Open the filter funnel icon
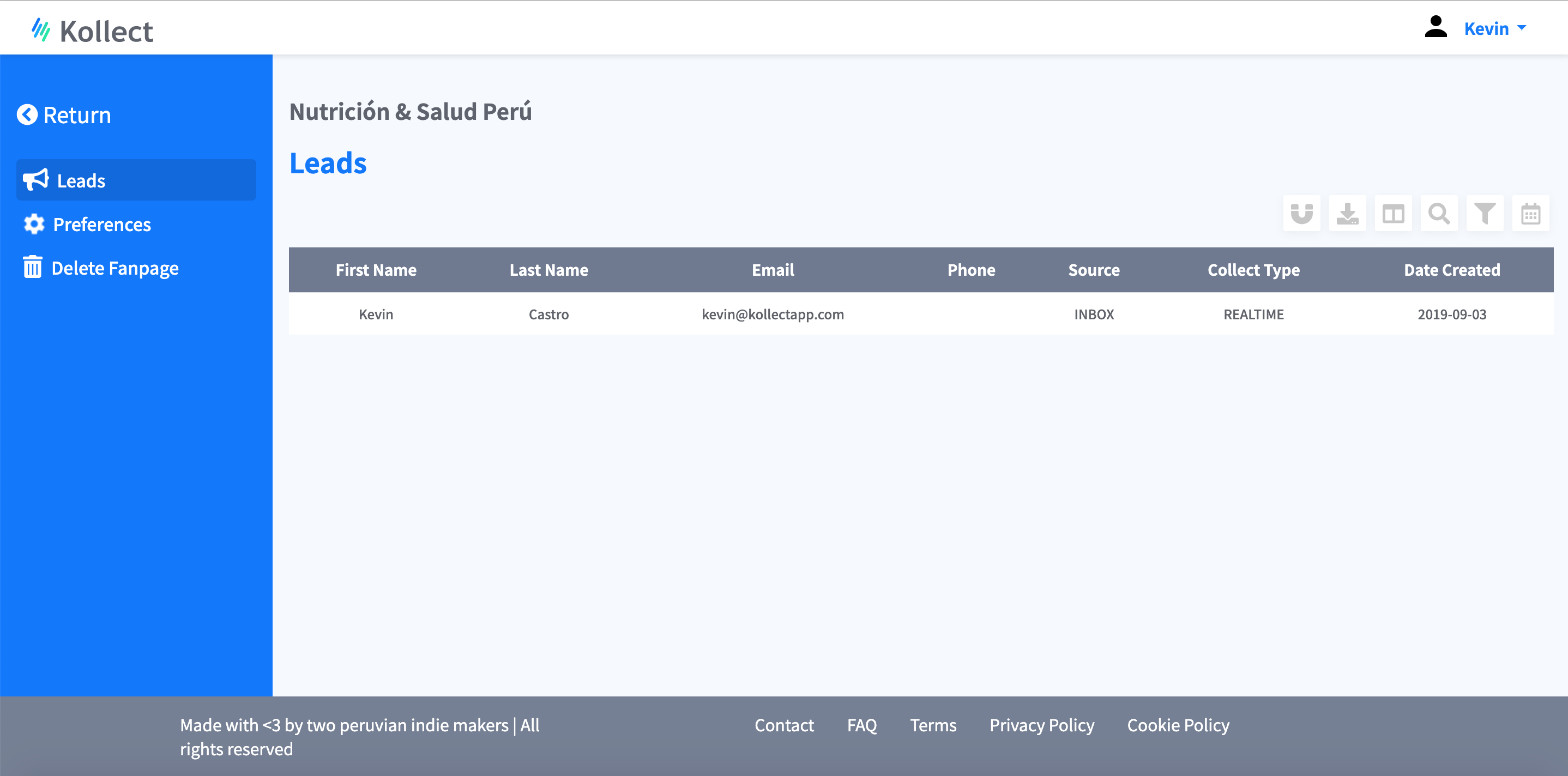Image resolution: width=1568 pixels, height=776 pixels. coord(1485,214)
